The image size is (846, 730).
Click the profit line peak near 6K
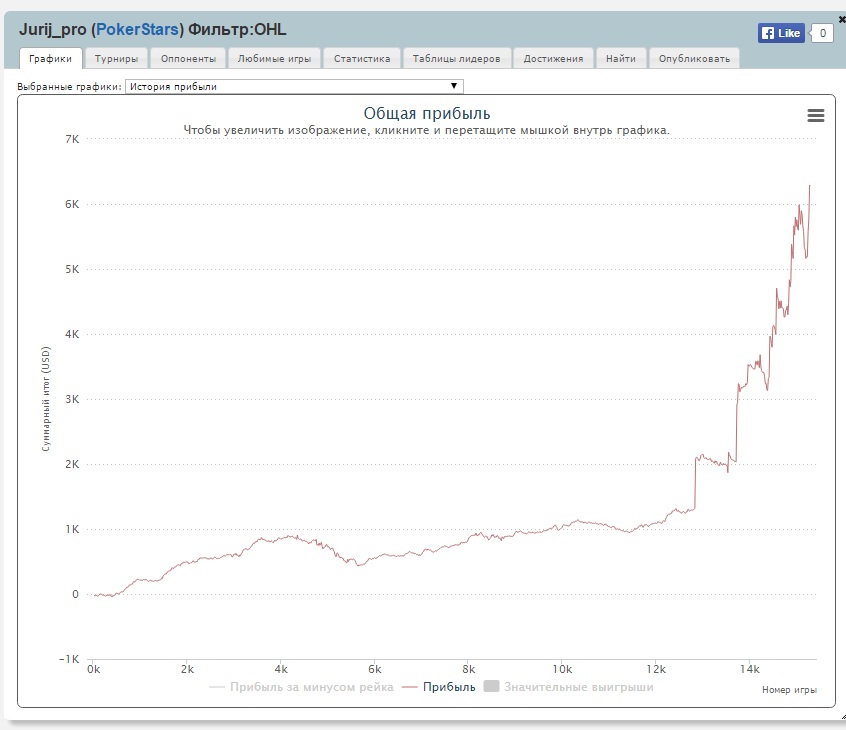coord(809,186)
